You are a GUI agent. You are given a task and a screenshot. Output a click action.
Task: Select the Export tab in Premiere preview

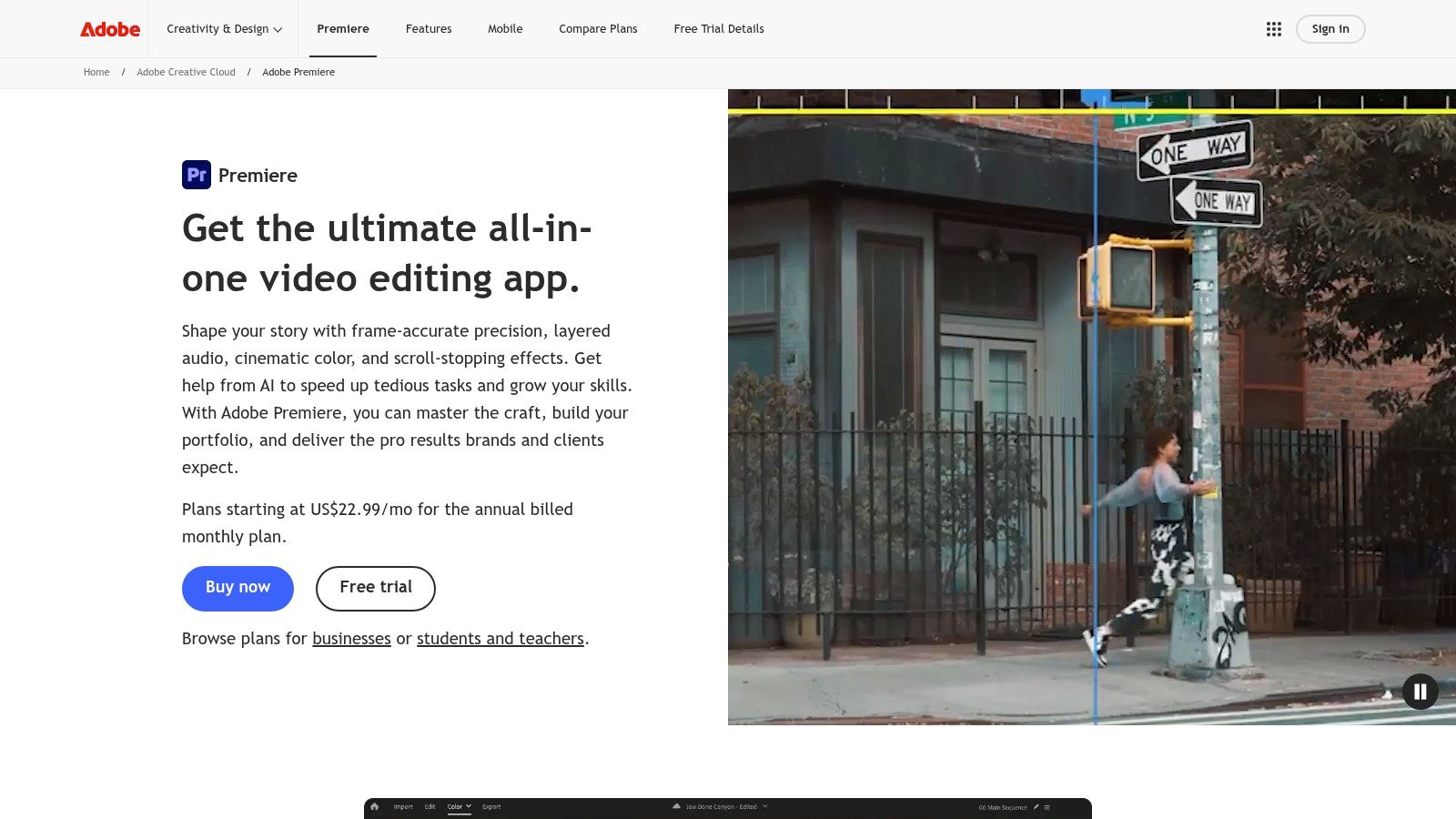click(491, 806)
